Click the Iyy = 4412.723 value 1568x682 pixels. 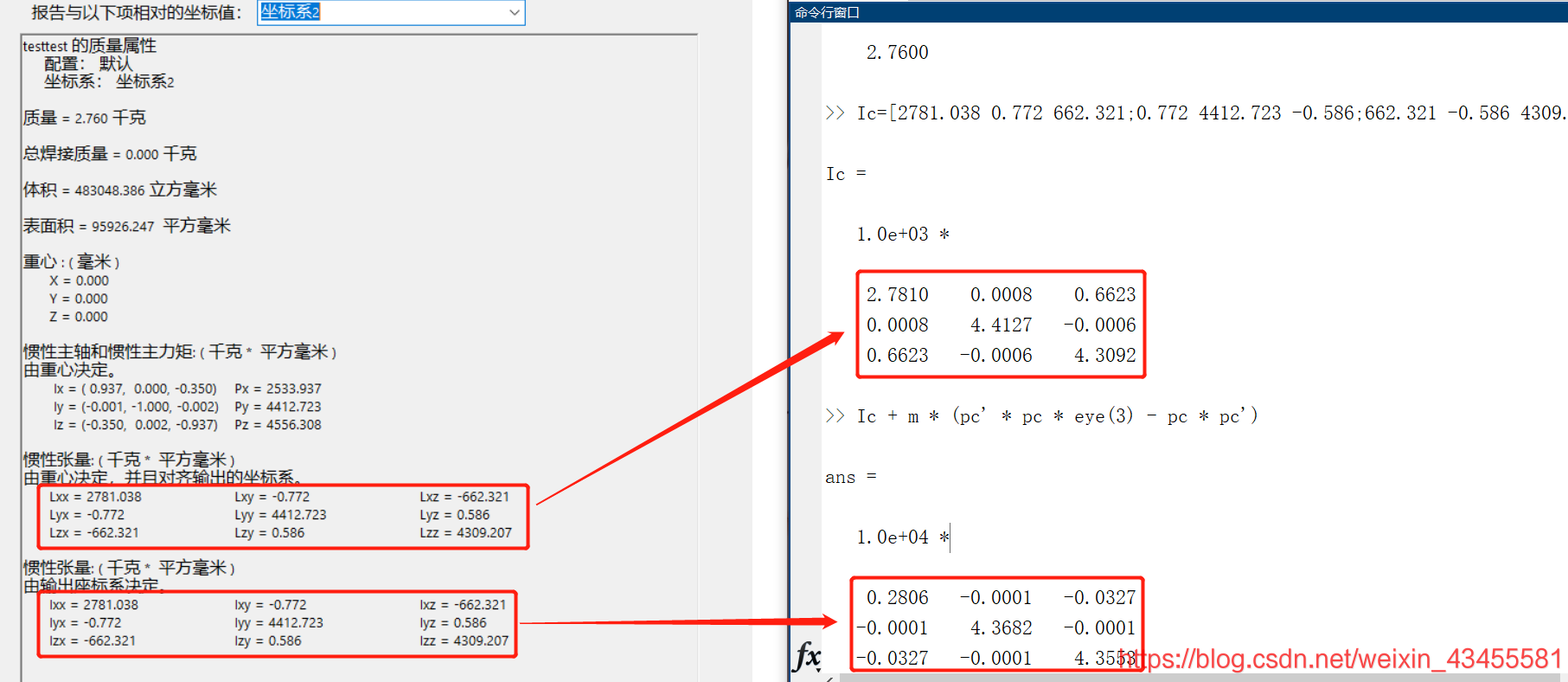click(278, 623)
